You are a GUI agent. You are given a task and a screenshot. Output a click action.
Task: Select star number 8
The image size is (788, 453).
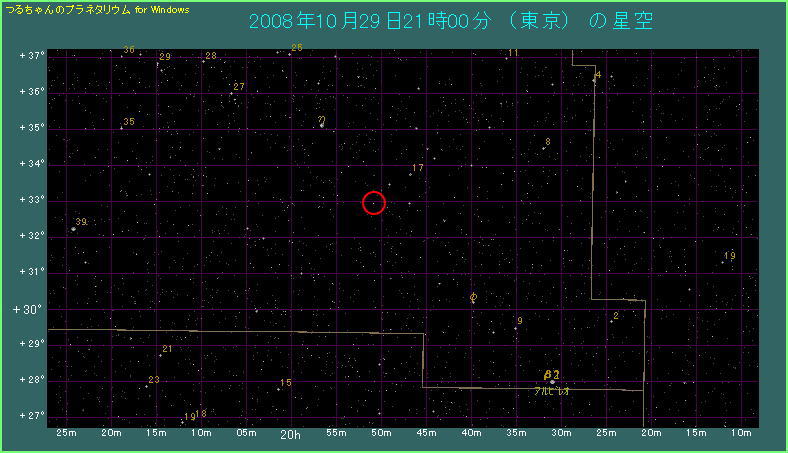tap(543, 149)
